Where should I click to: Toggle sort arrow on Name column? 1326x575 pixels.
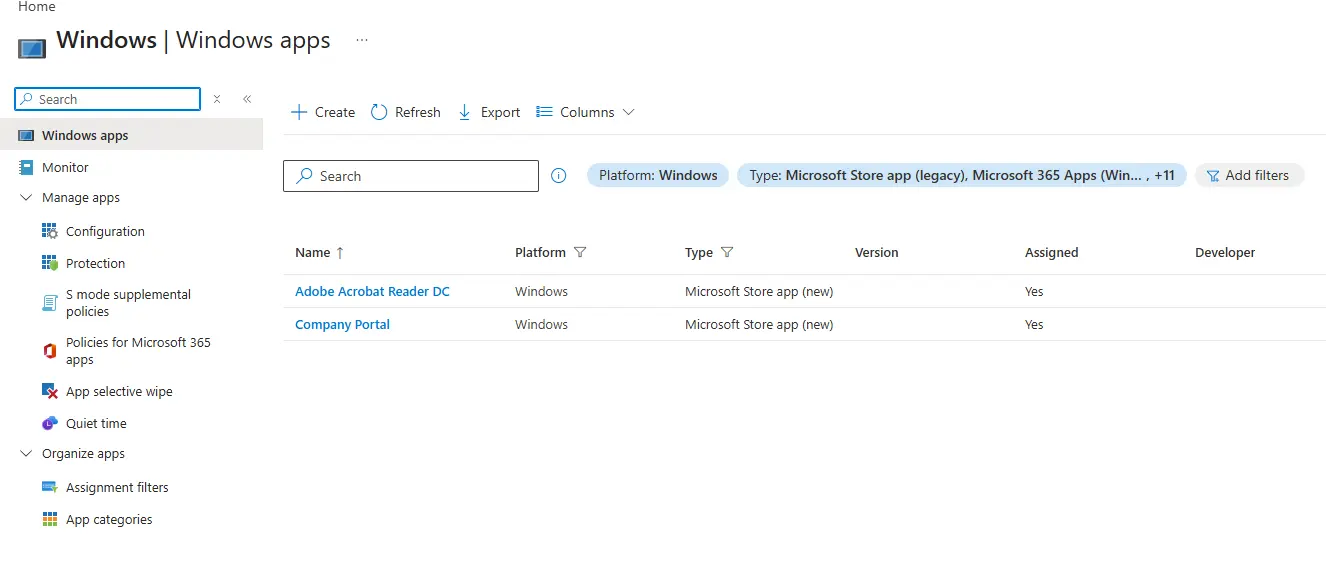click(340, 253)
